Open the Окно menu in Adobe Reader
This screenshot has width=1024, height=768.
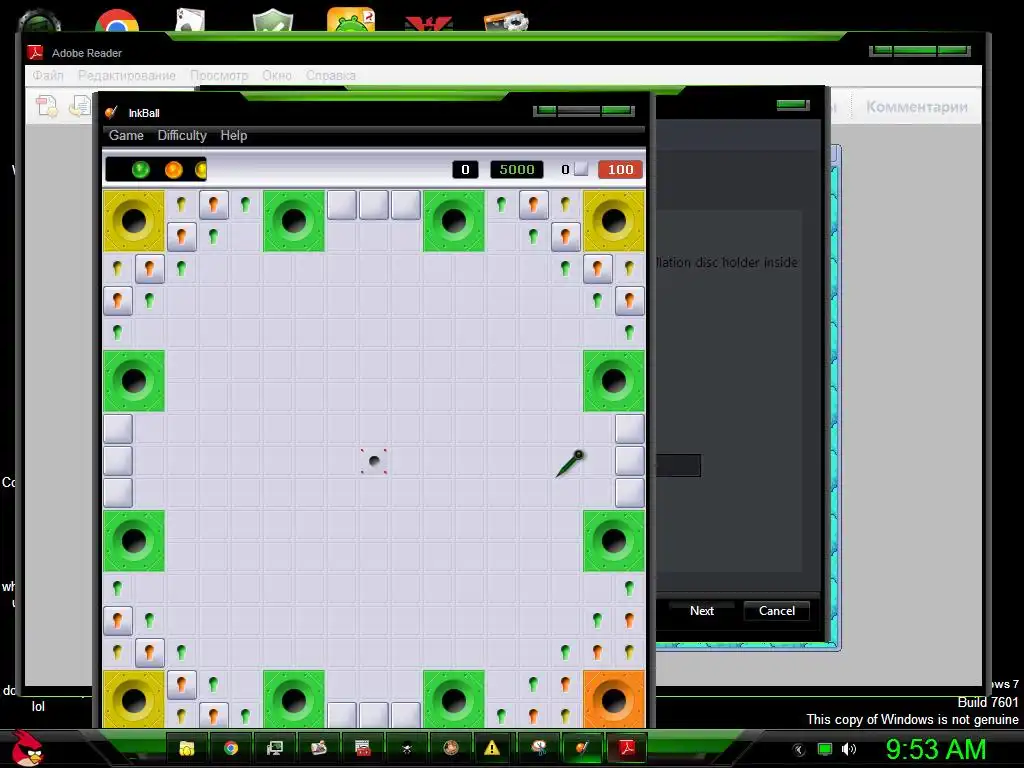pos(277,76)
